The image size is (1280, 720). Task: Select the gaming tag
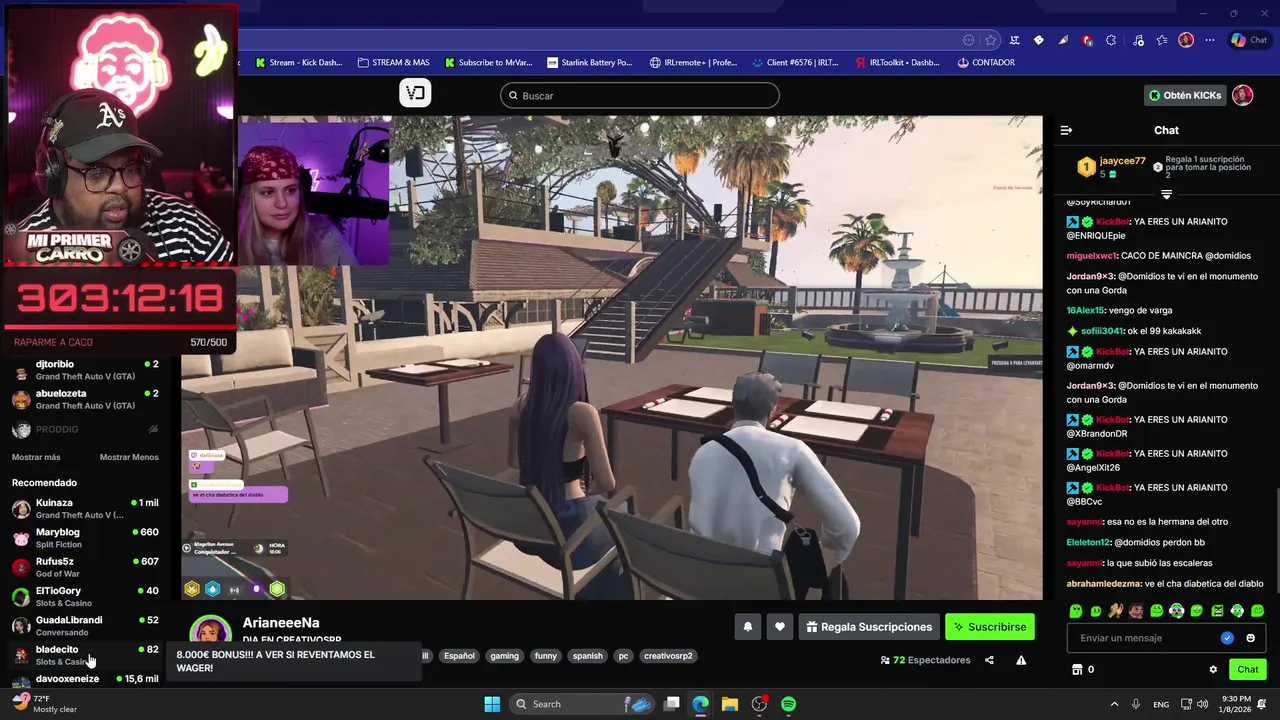coord(504,656)
